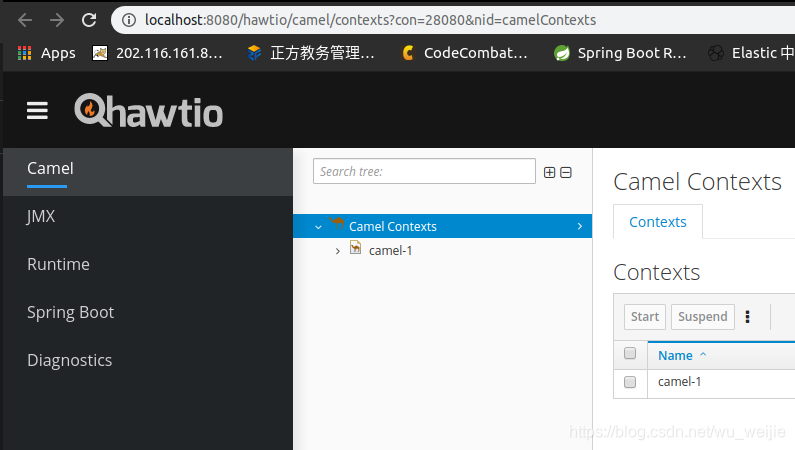Click the browser back arrow
This screenshot has width=795, height=450.
click(25, 20)
